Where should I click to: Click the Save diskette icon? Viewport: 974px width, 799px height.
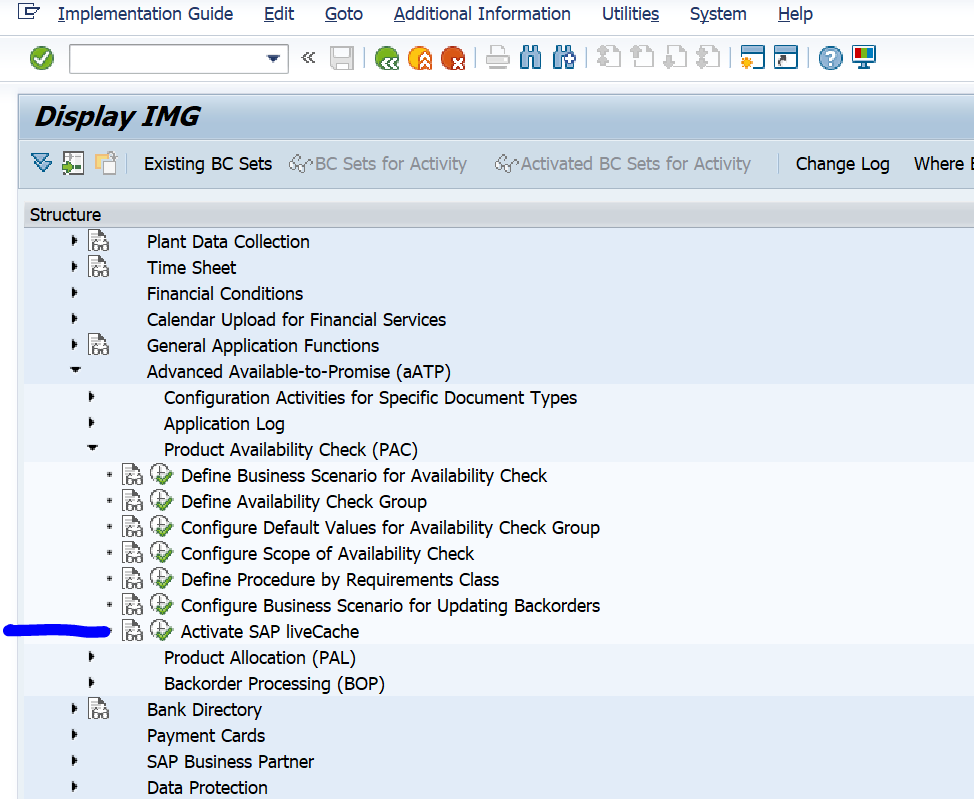coord(342,58)
